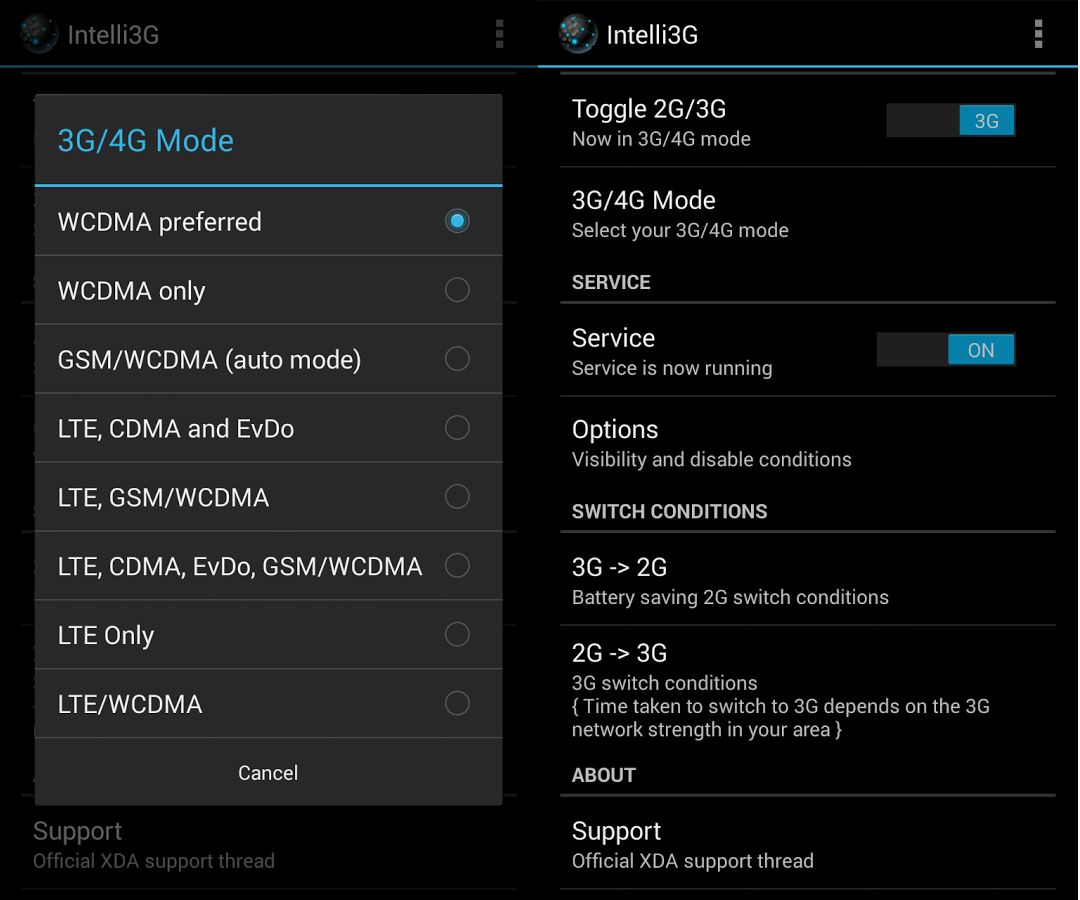The width and height of the screenshot is (1080, 900).
Task: Pick LTE, CDMA and EvDo mode
Action: [457, 428]
